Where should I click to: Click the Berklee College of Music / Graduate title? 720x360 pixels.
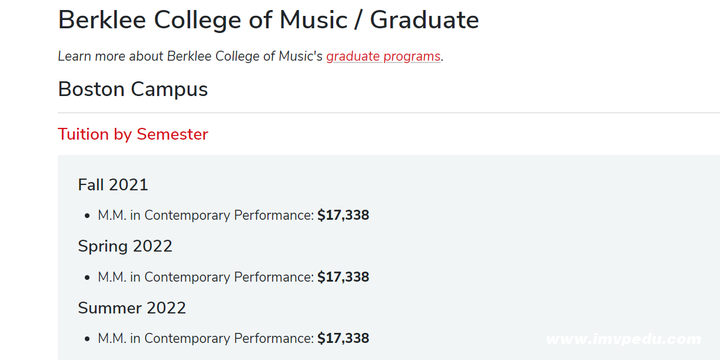point(268,20)
